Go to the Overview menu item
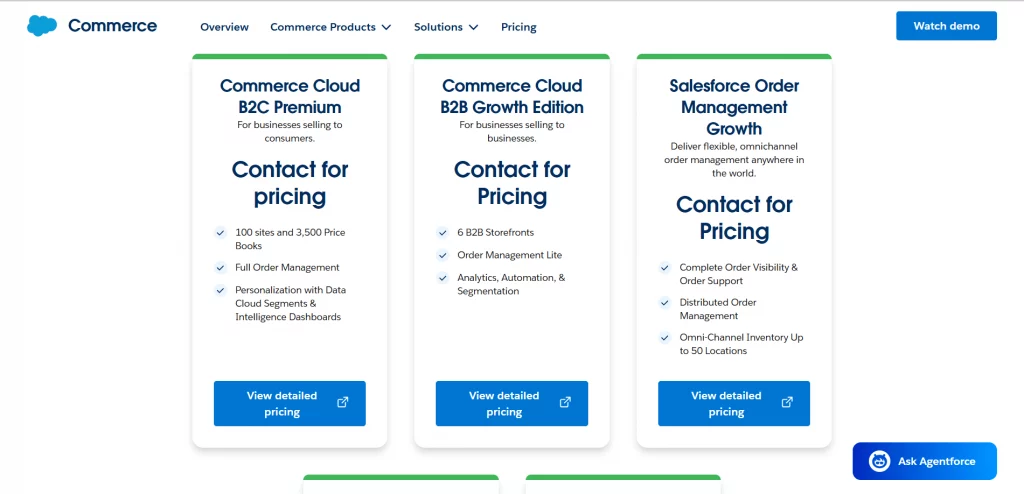 click(224, 27)
